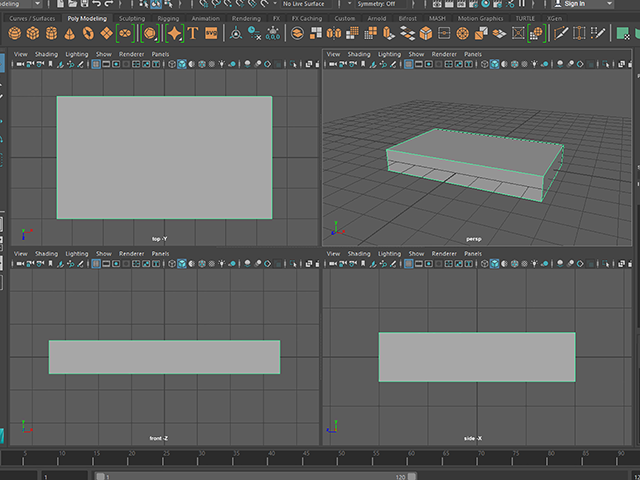Click the Open Scene folder icon
The width and height of the screenshot is (640, 480).
(73, 4)
